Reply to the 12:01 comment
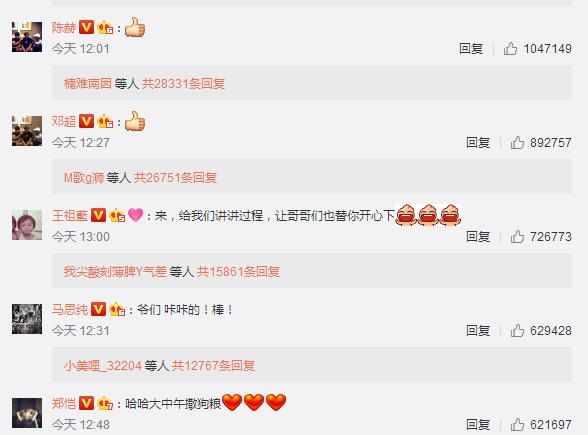The image size is (588, 435). point(471,48)
